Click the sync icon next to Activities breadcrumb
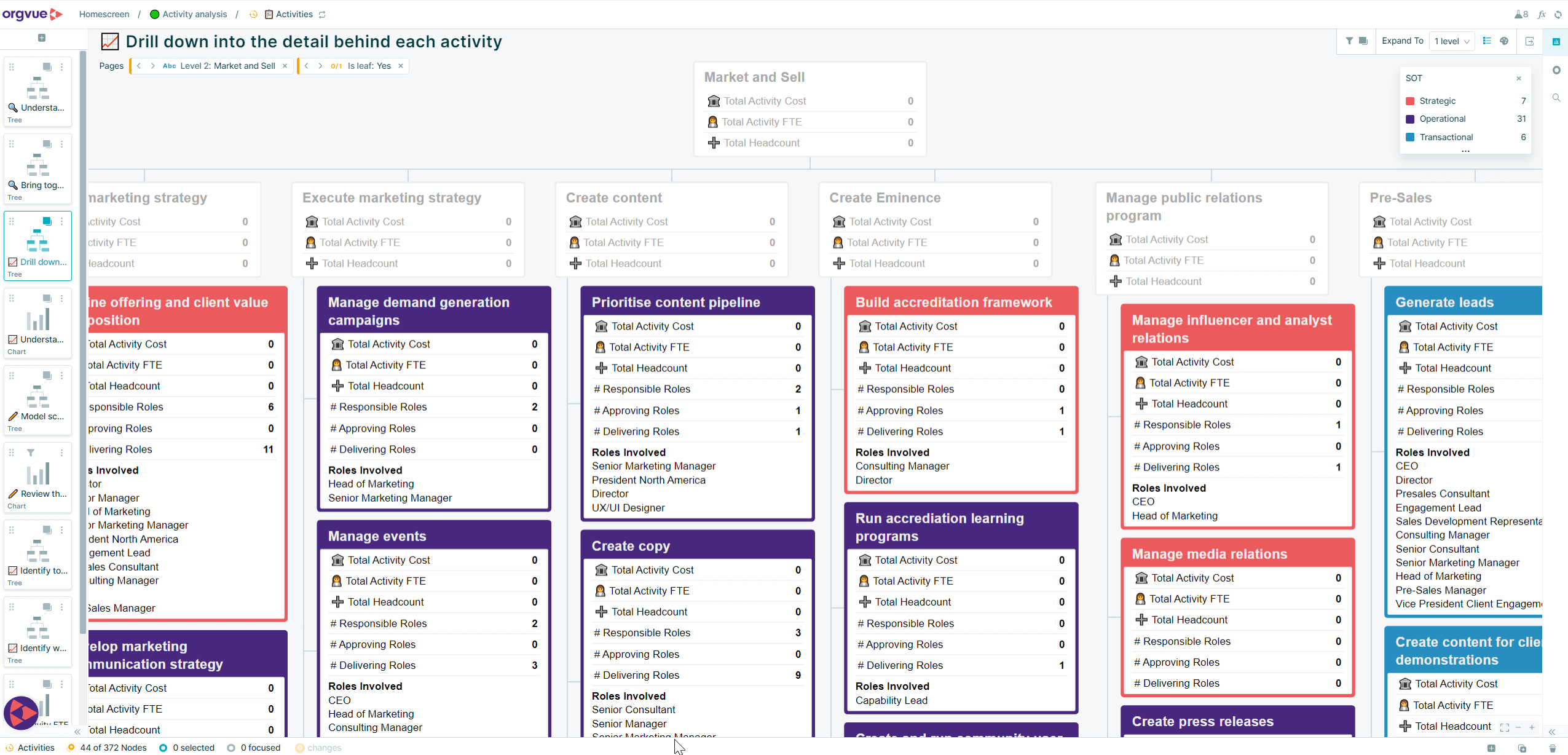This screenshot has width=1568, height=755. pos(322,14)
